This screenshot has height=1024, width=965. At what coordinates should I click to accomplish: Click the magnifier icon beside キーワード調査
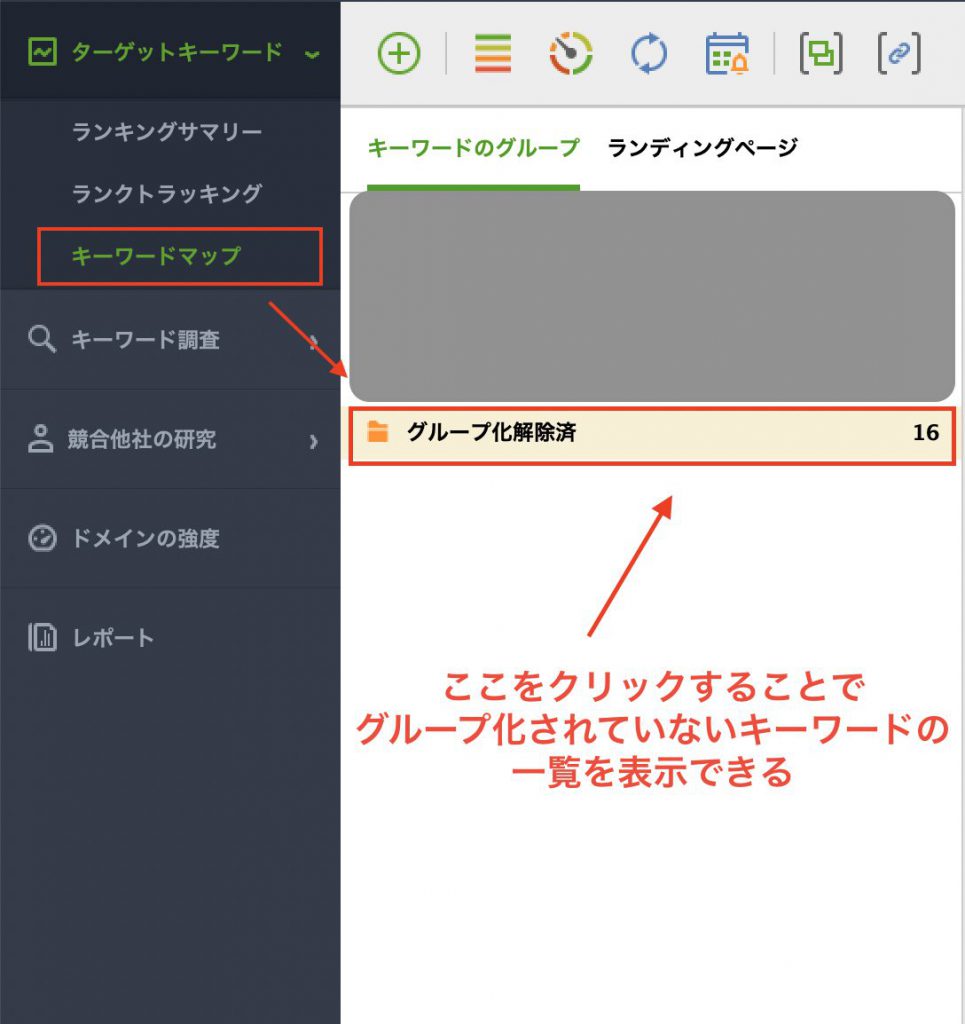point(42,339)
